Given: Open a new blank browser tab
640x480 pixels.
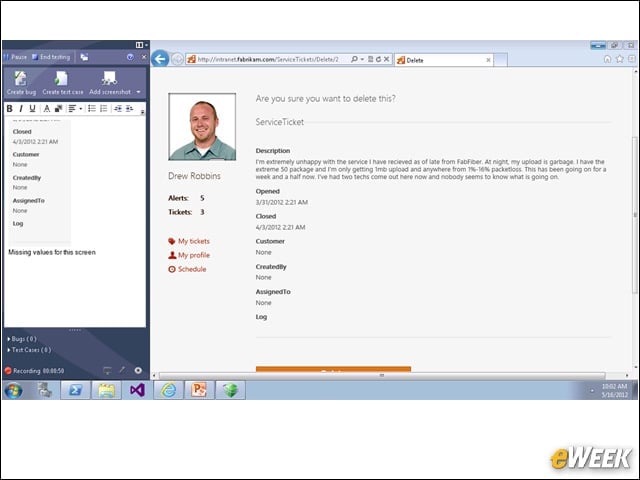Looking at the screenshot, I should pyautogui.click(x=500, y=60).
